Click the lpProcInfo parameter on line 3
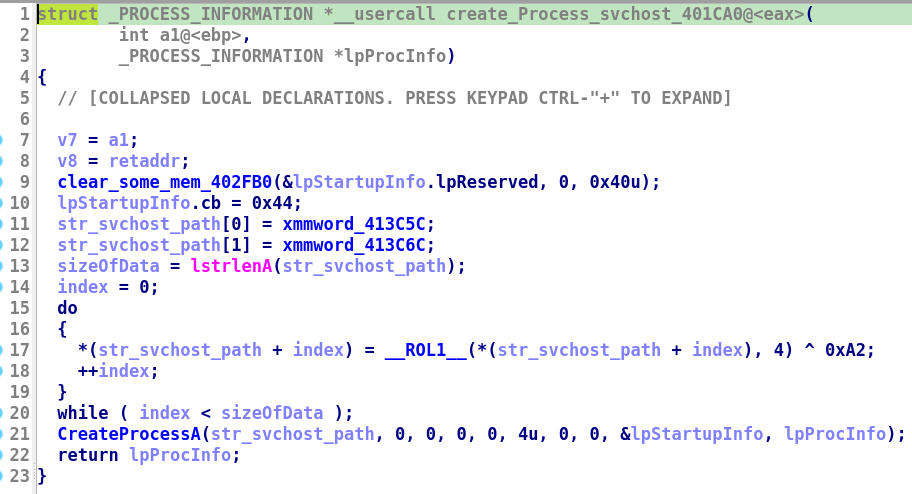Screen dimensions: 912x494 click(396, 56)
